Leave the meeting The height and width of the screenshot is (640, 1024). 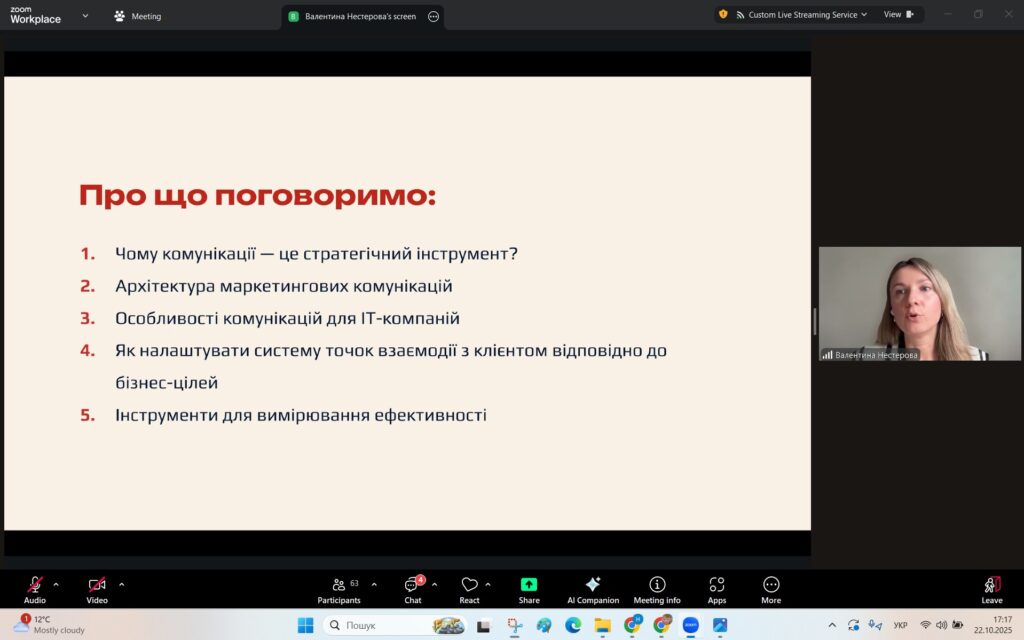coord(991,588)
